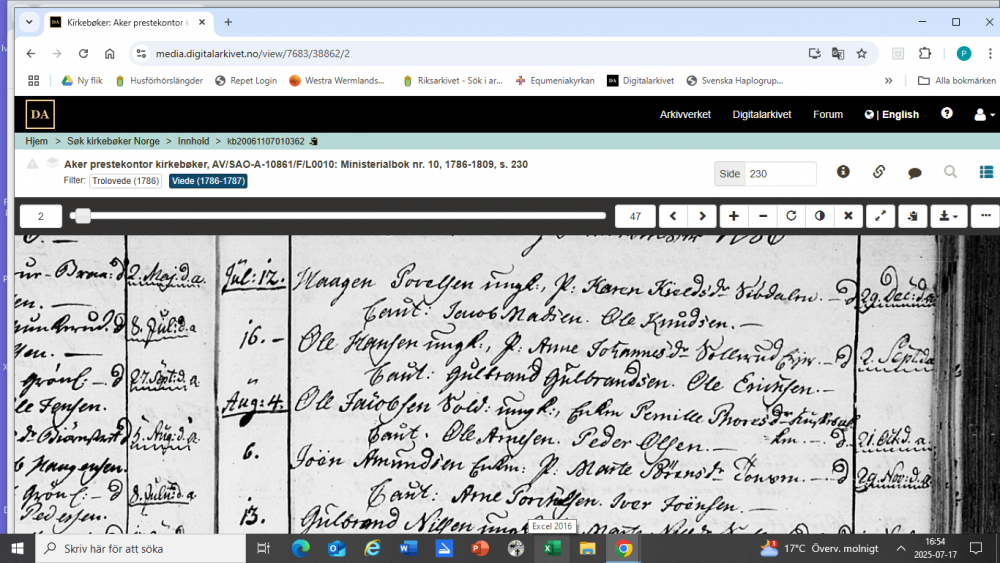Open the Arkivverket menu item
Screen dimensions: 1000x563
pyautogui.click(x=685, y=114)
